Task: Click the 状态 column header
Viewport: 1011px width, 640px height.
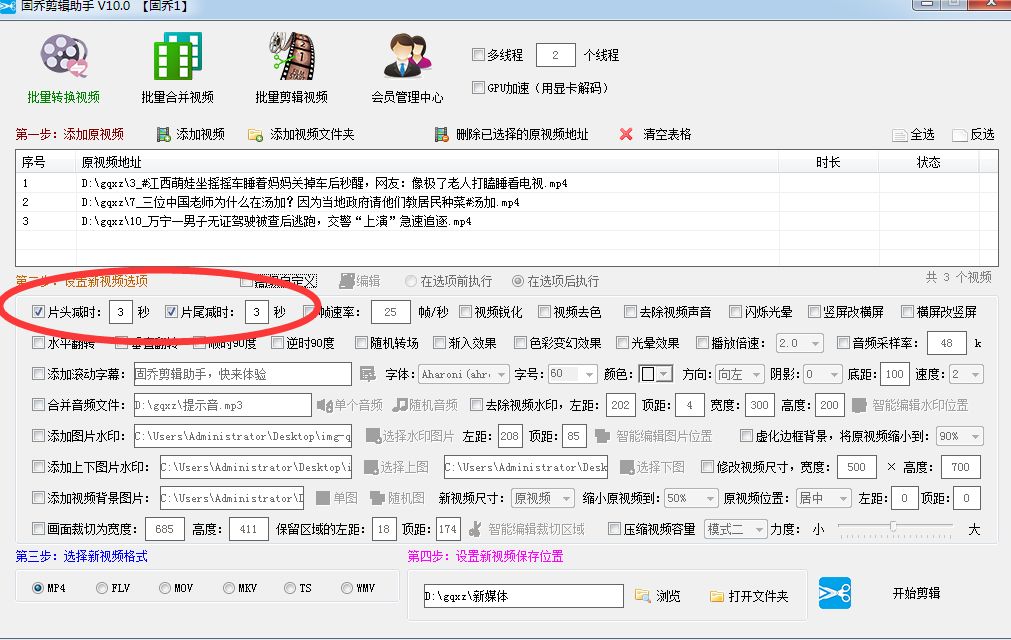Action: (x=928, y=162)
